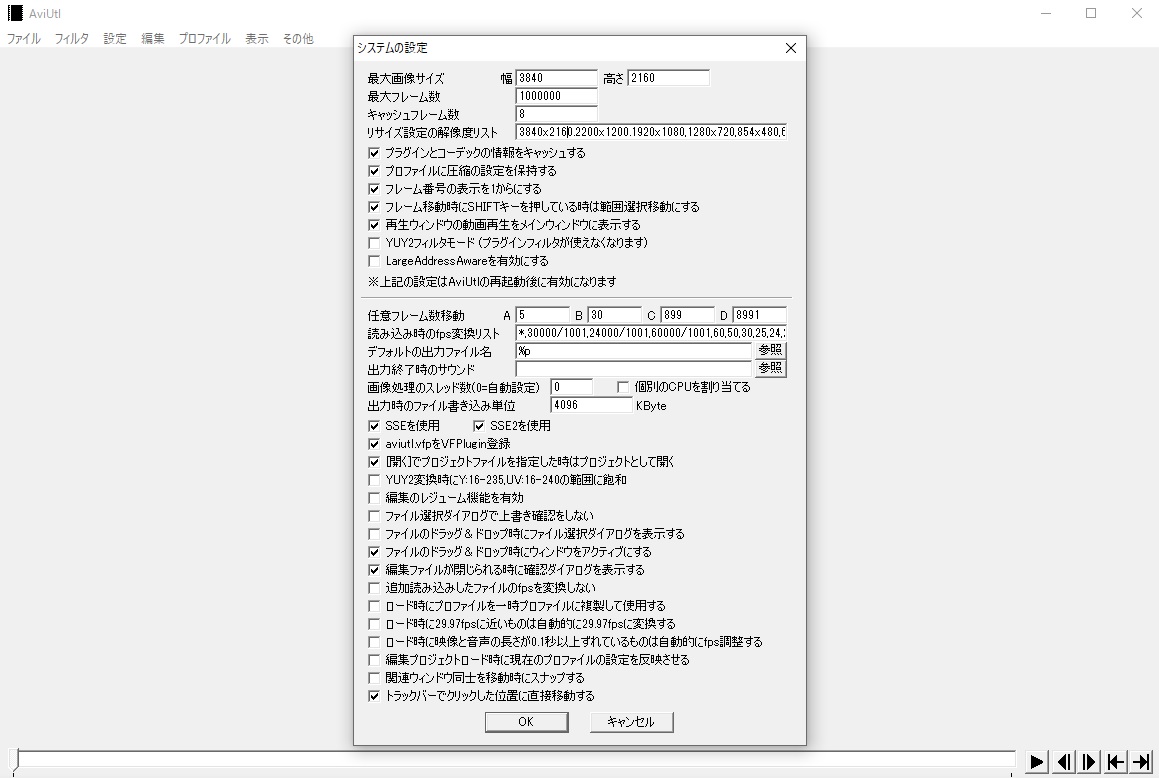Click the キャッシュフレーム数 field

(556, 114)
